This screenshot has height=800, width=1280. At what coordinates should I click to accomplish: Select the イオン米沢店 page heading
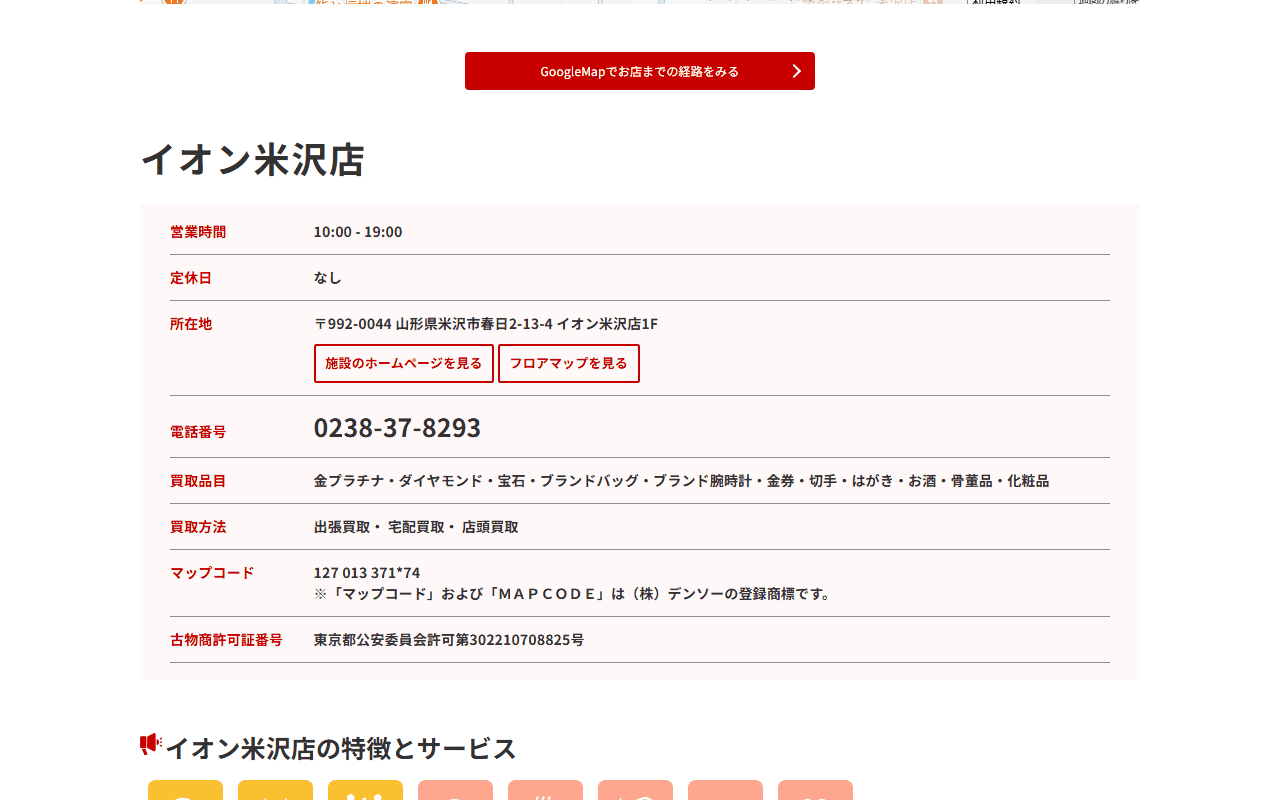pyautogui.click(x=252, y=160)
